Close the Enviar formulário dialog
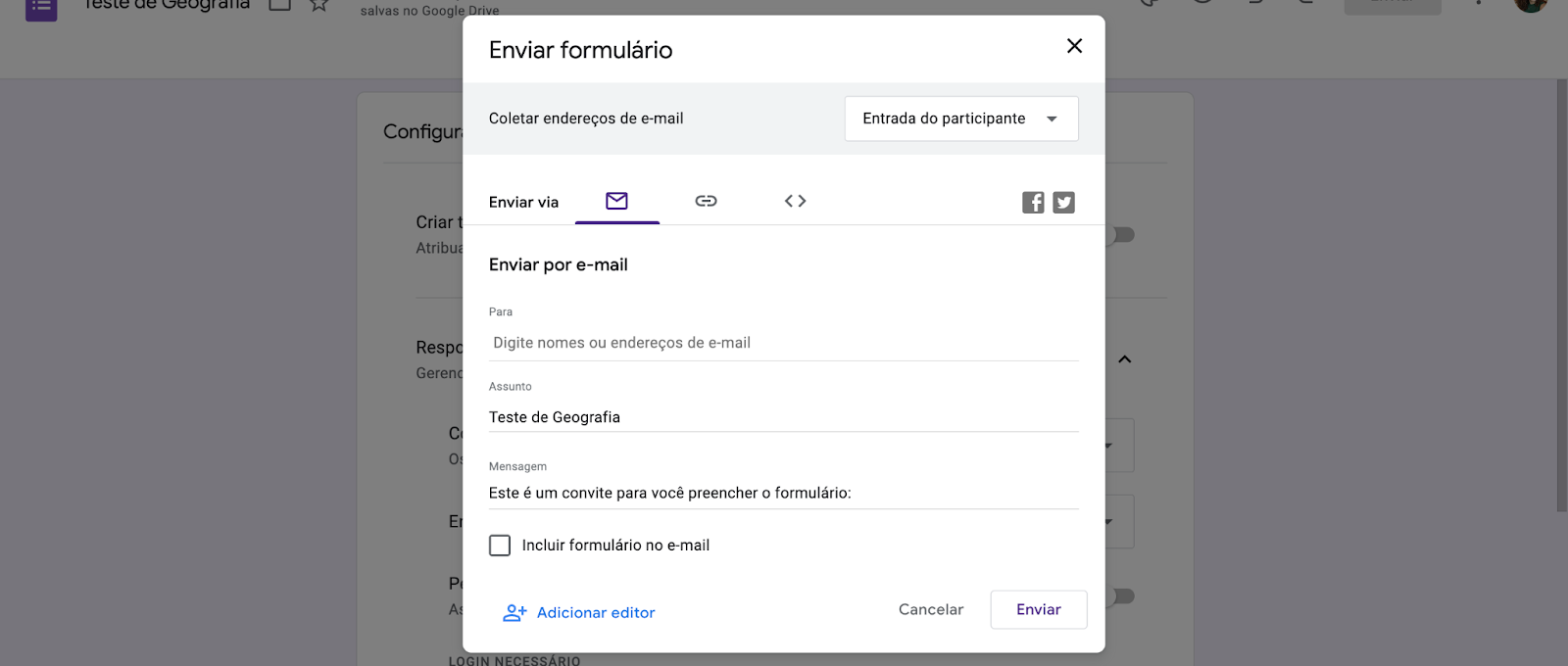Screen dimensions: 1568x666 click(x=1074, y=46)
